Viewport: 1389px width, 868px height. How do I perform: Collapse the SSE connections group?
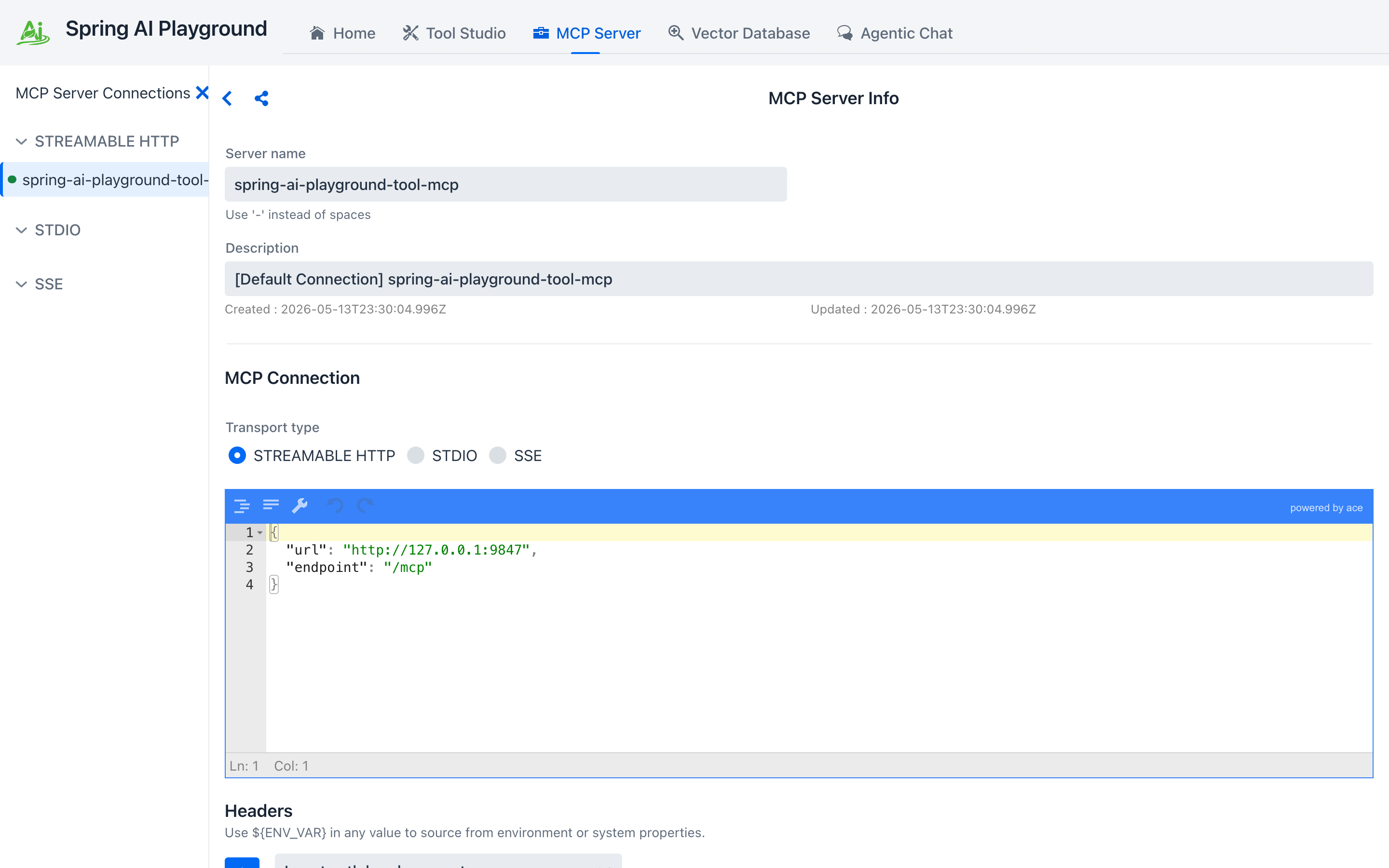point(21,284)
